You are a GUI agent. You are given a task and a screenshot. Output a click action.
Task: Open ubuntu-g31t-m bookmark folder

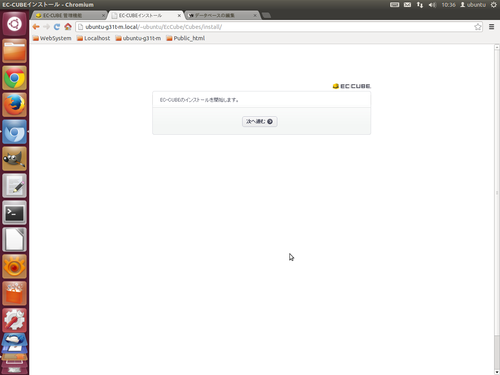[x=138, y=38]
